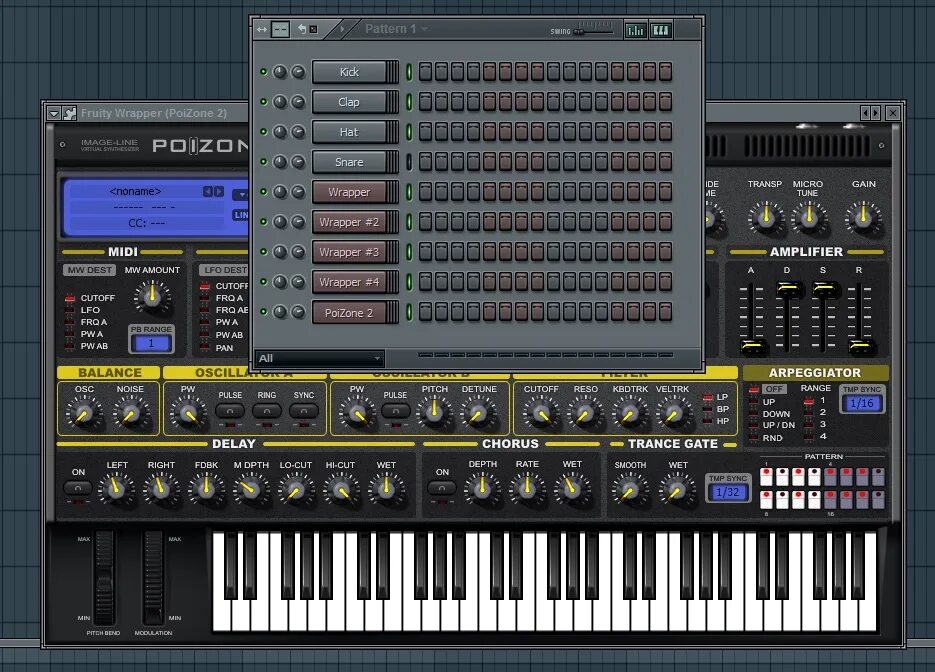This screenshot has width=935, height=672.
Task: Click the small X icon next to undo
Action: 314,29
